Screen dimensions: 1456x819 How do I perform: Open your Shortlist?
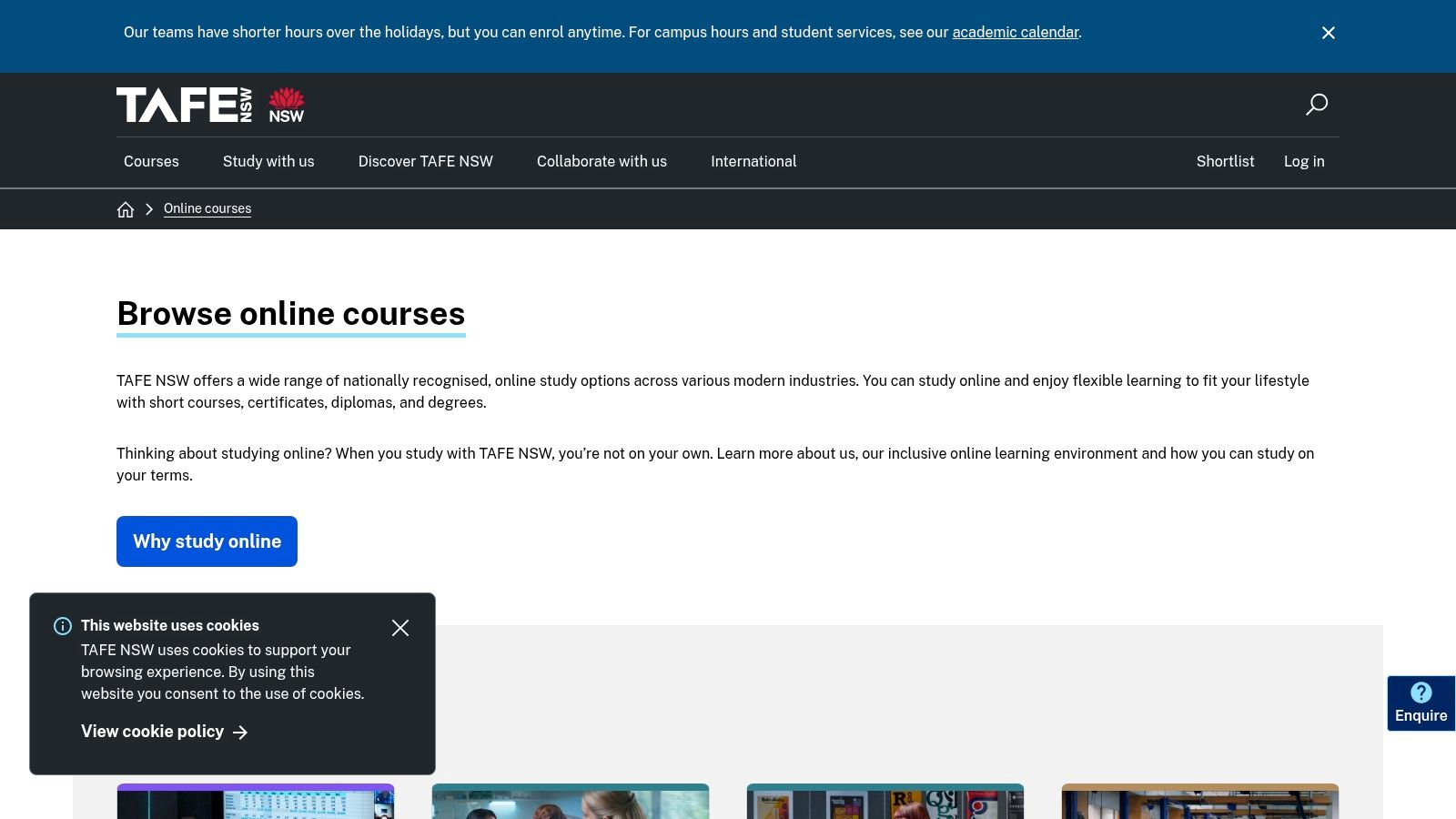tap(1225, 161)
